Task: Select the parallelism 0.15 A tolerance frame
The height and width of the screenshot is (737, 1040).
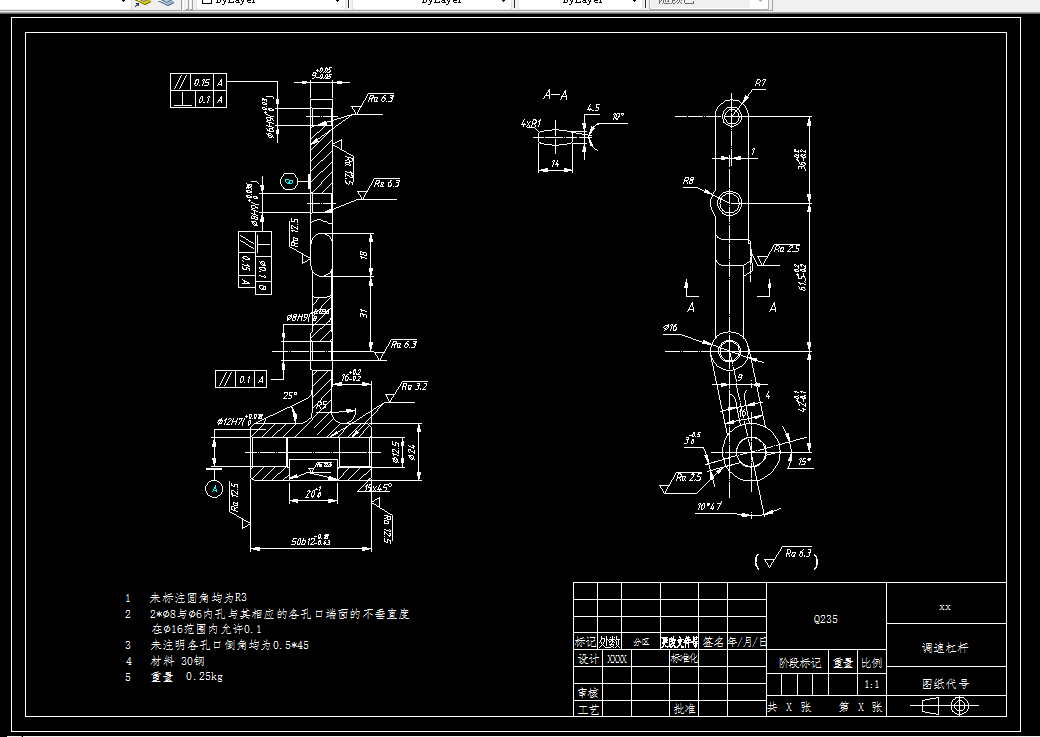Action: 198,82
